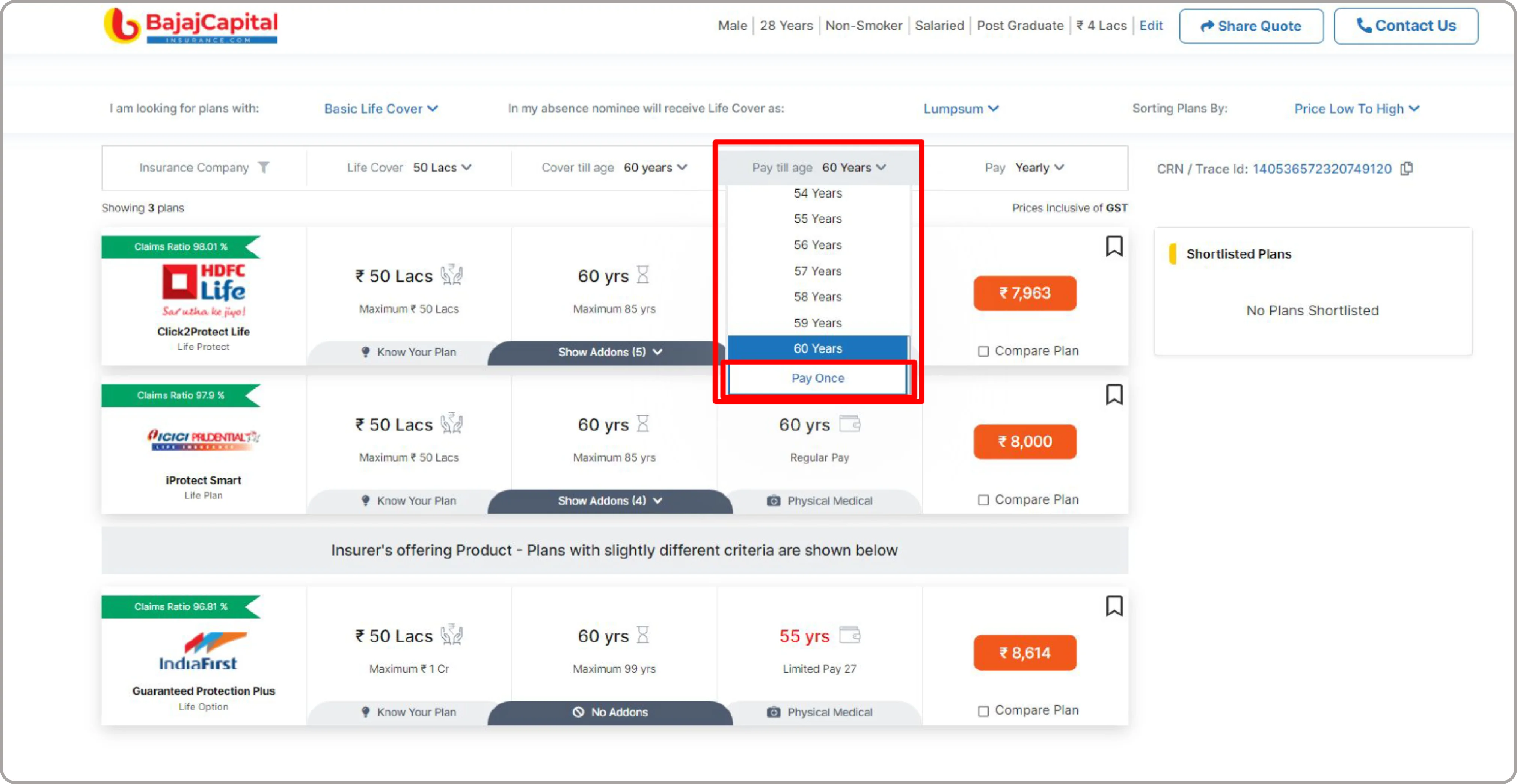This screenshot has height=784, width=1517.
Task: Click No Addons label on IndiaFirst plan
Action: 610,712
